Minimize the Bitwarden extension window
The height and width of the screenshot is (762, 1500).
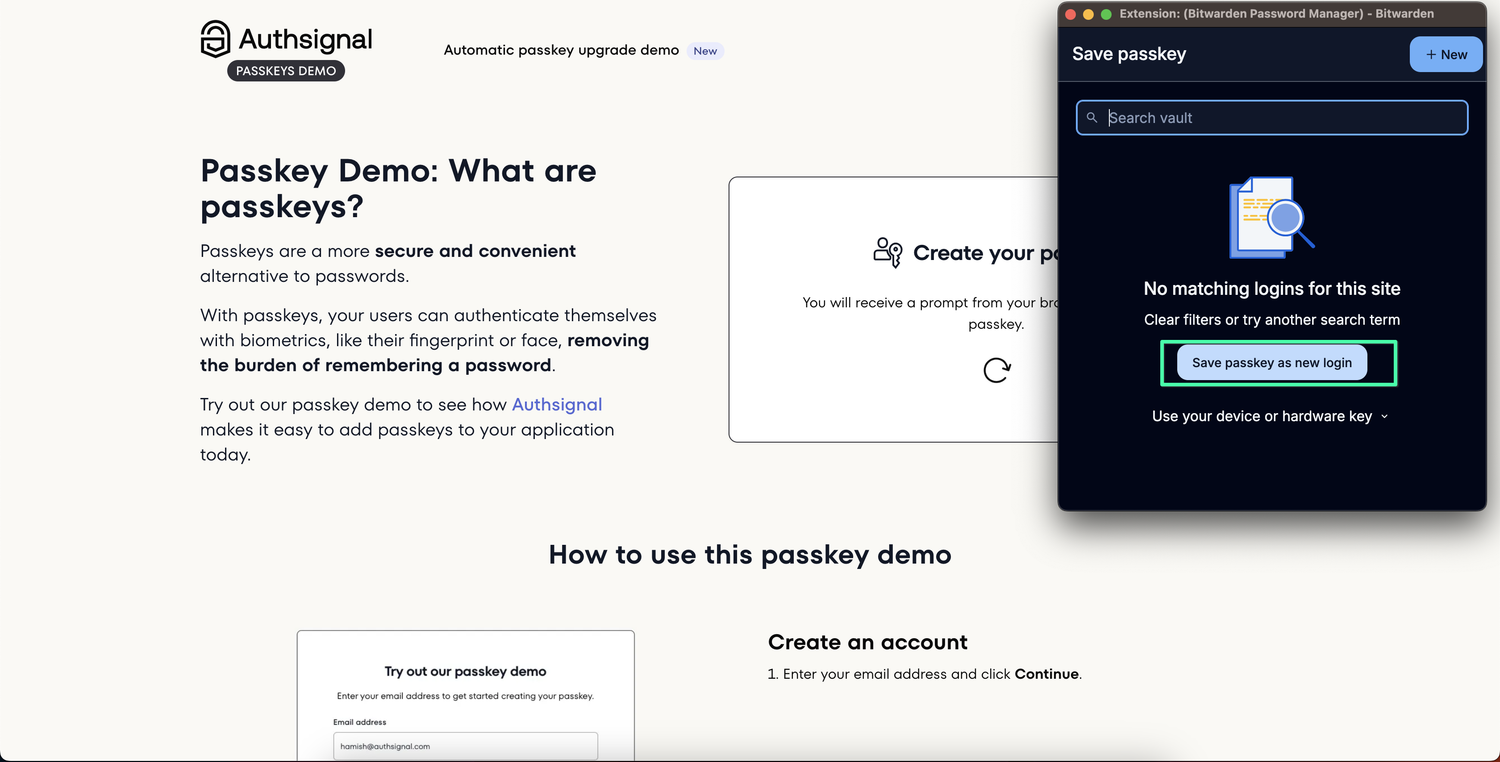point(1088,14)
